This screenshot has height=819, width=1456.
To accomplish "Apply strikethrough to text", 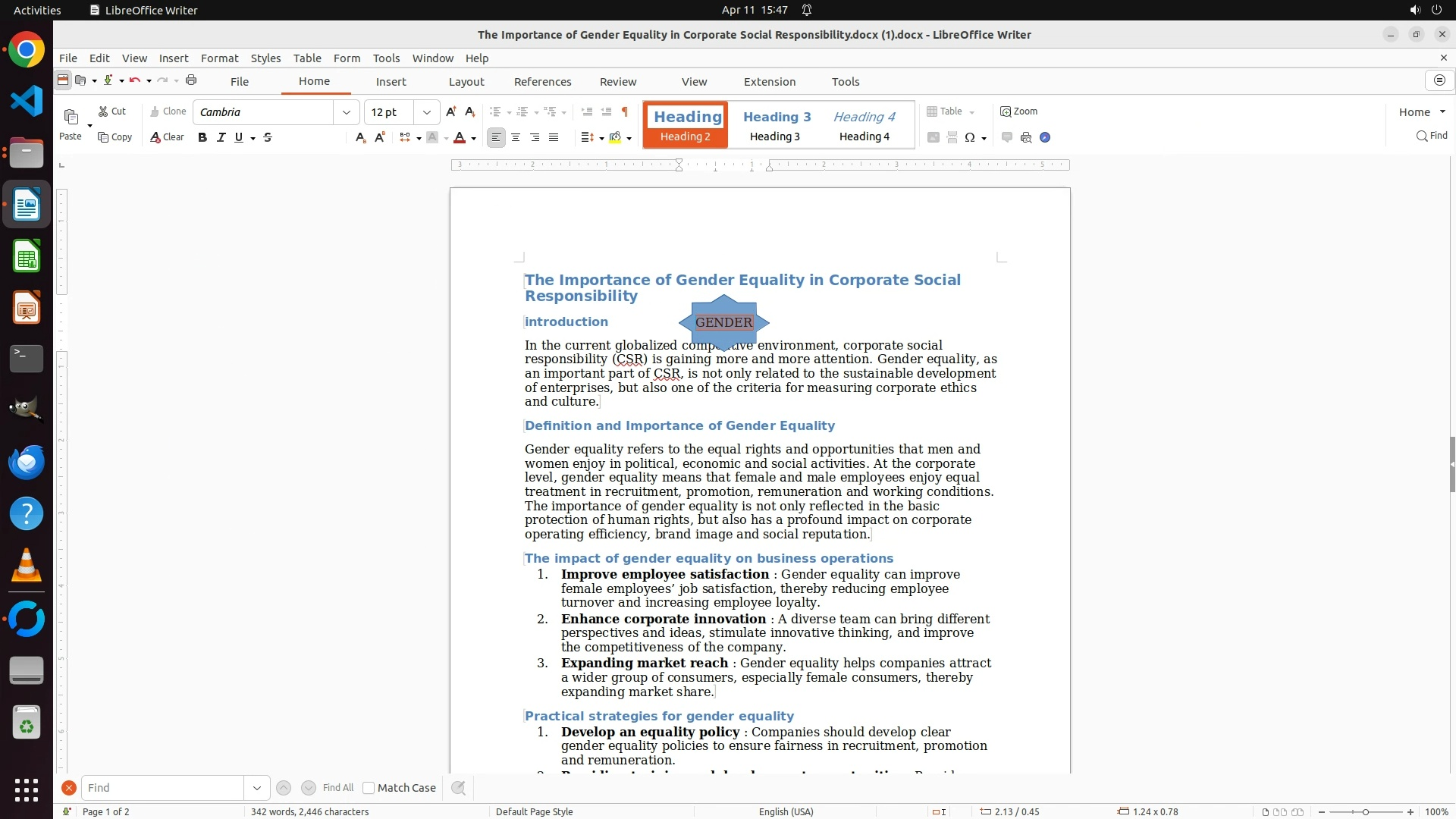I will pyautogui.click(x=268, y=137).
